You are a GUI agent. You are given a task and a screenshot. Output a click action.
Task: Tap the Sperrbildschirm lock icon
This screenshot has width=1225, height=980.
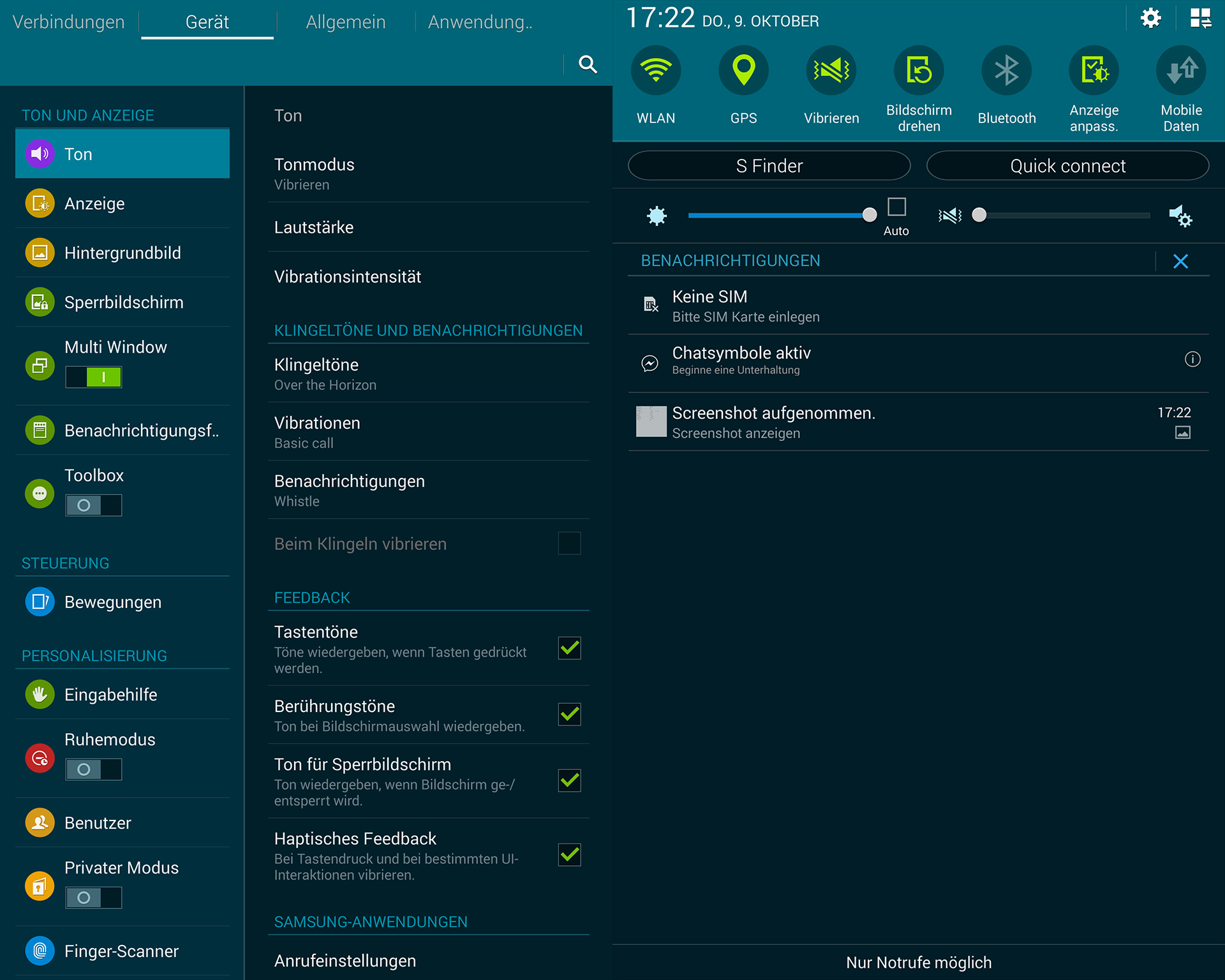click(x=40, y=302)
